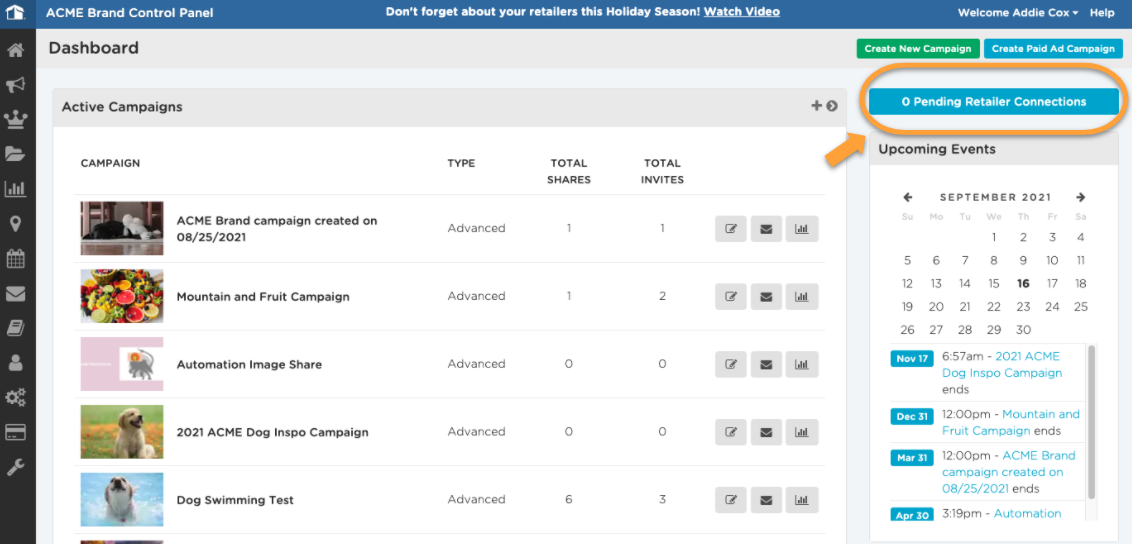Click the logo icon at top left

16,13
